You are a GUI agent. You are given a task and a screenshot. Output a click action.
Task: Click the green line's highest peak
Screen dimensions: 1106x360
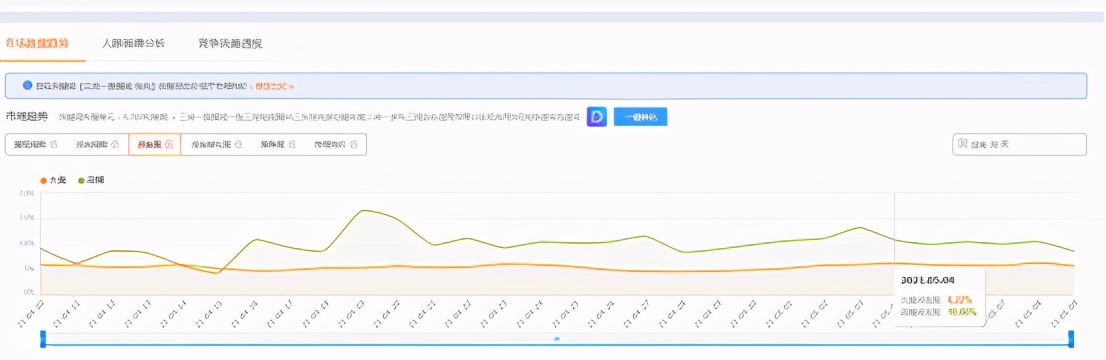[x=363, y=210]
